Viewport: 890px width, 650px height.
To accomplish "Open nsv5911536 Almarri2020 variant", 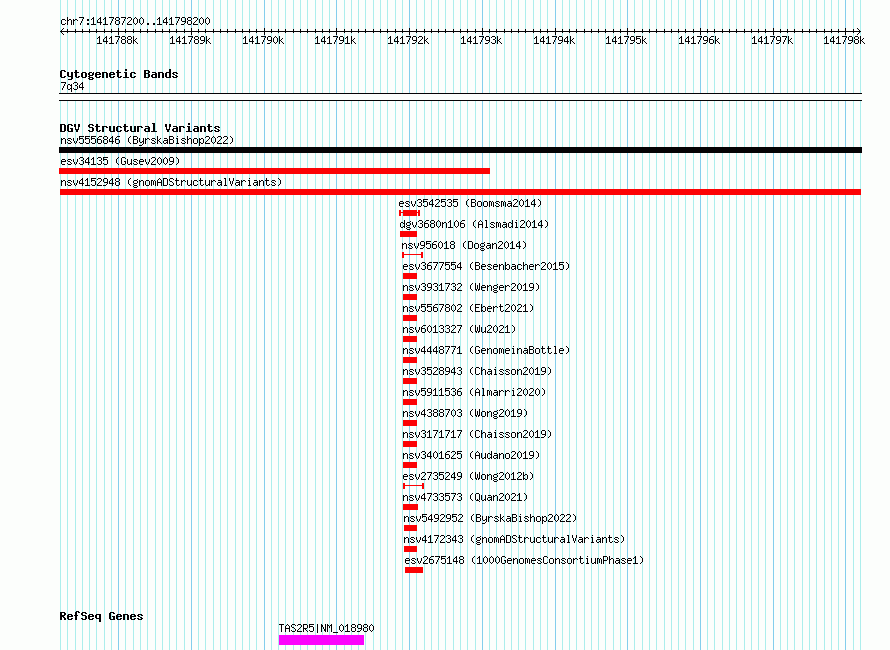I will 474,392.
